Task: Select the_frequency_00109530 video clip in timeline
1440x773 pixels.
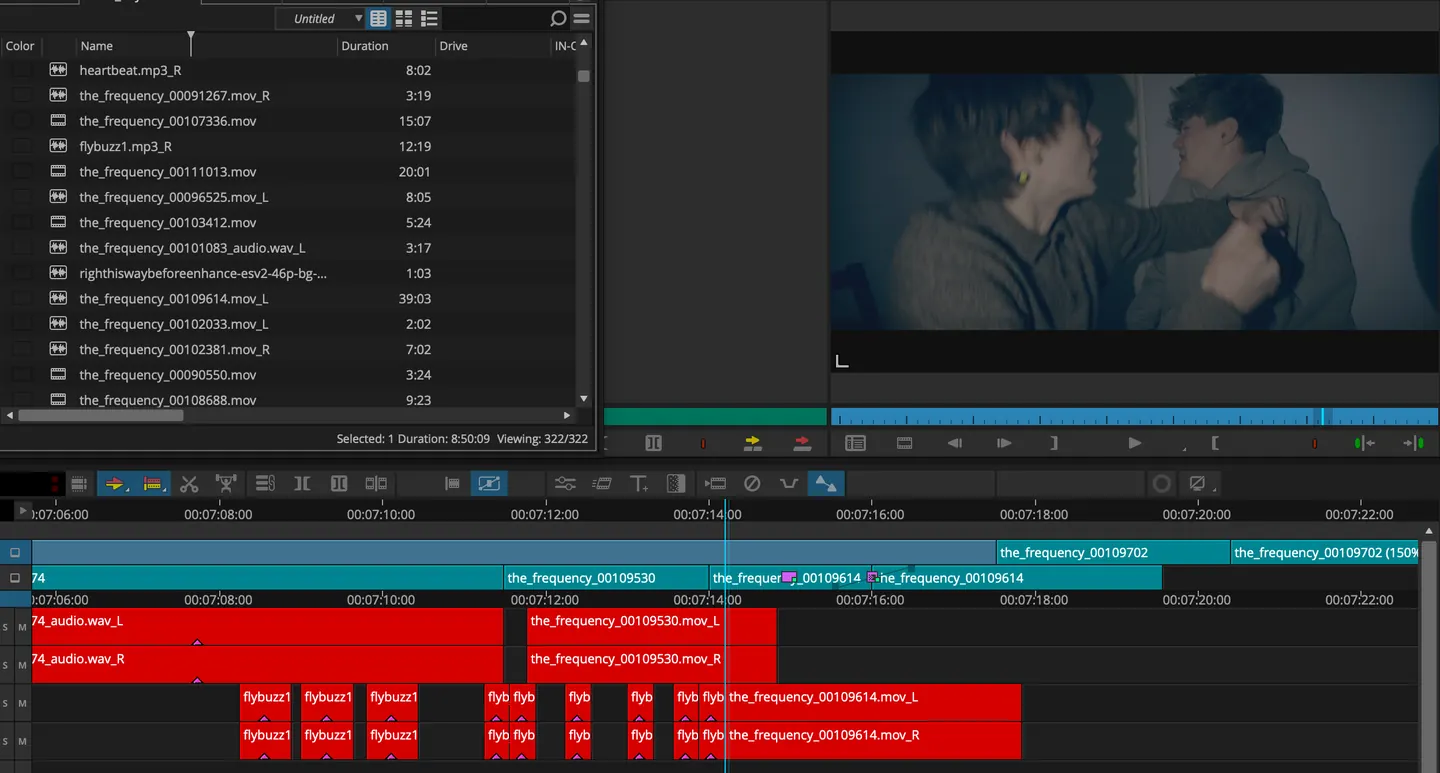Action: tap(606, 578)
